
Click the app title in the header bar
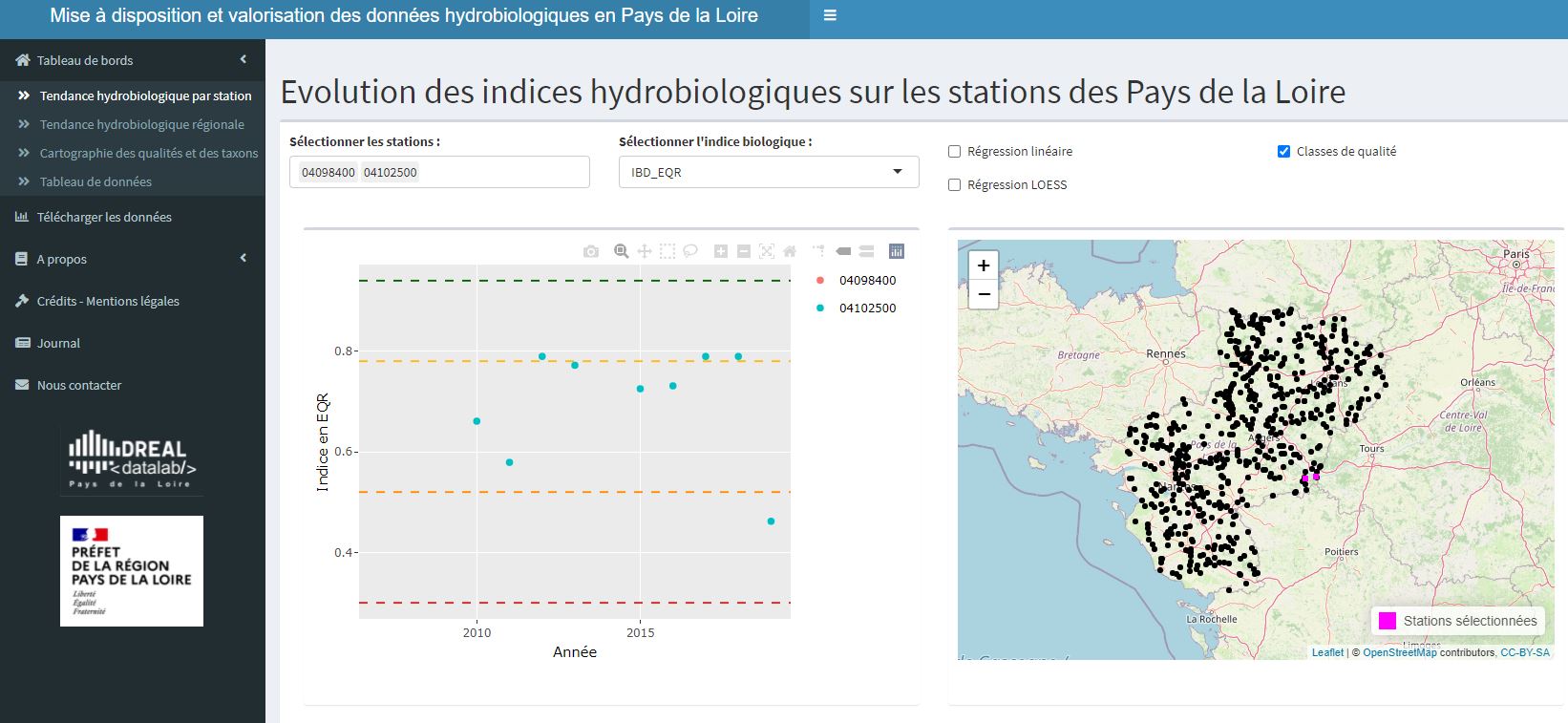[x=404, y=15]
